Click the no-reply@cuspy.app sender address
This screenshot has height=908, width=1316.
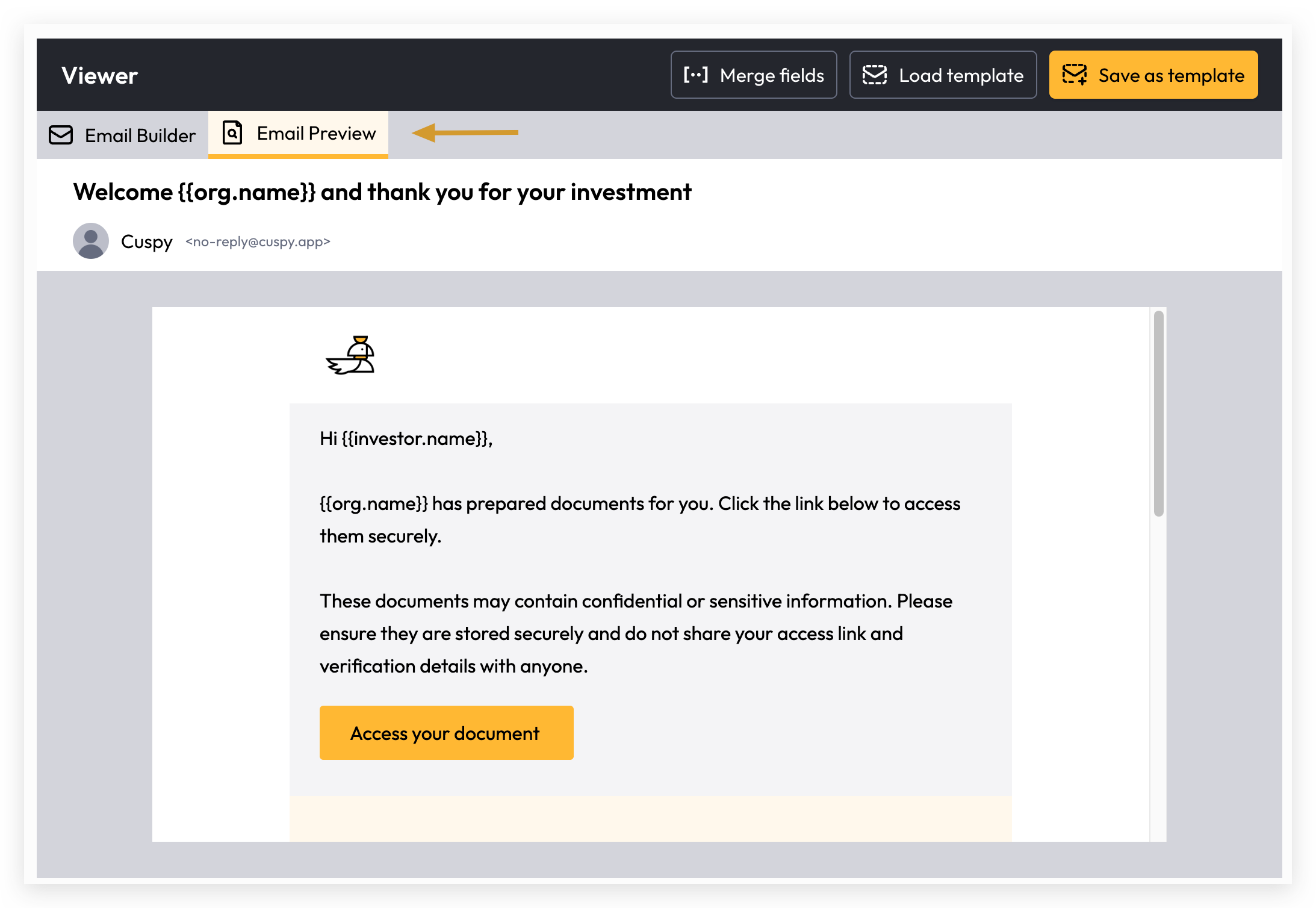258,241
